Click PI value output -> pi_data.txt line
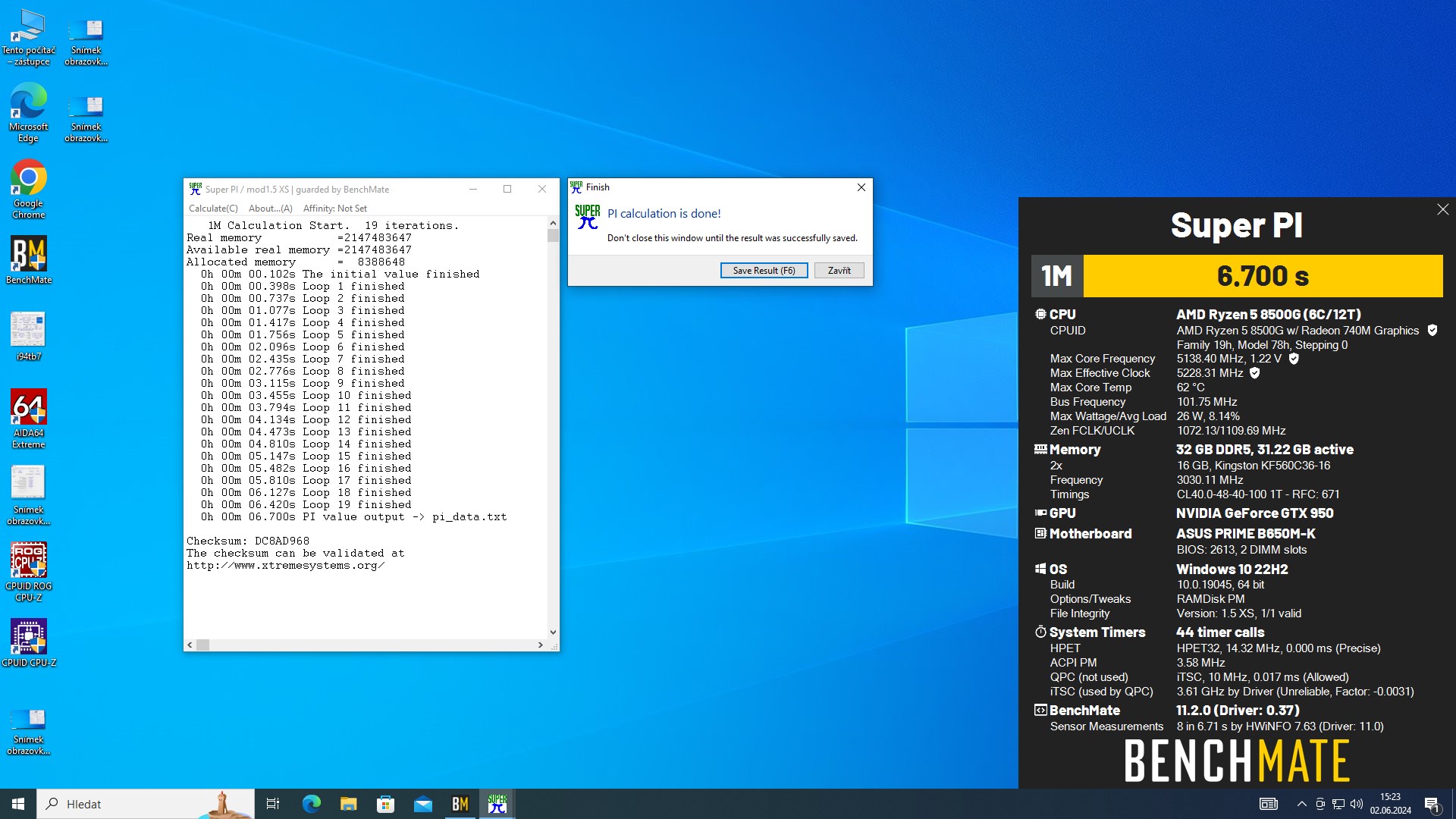The width and height of the screenshot is (1456, 819). 353,517
